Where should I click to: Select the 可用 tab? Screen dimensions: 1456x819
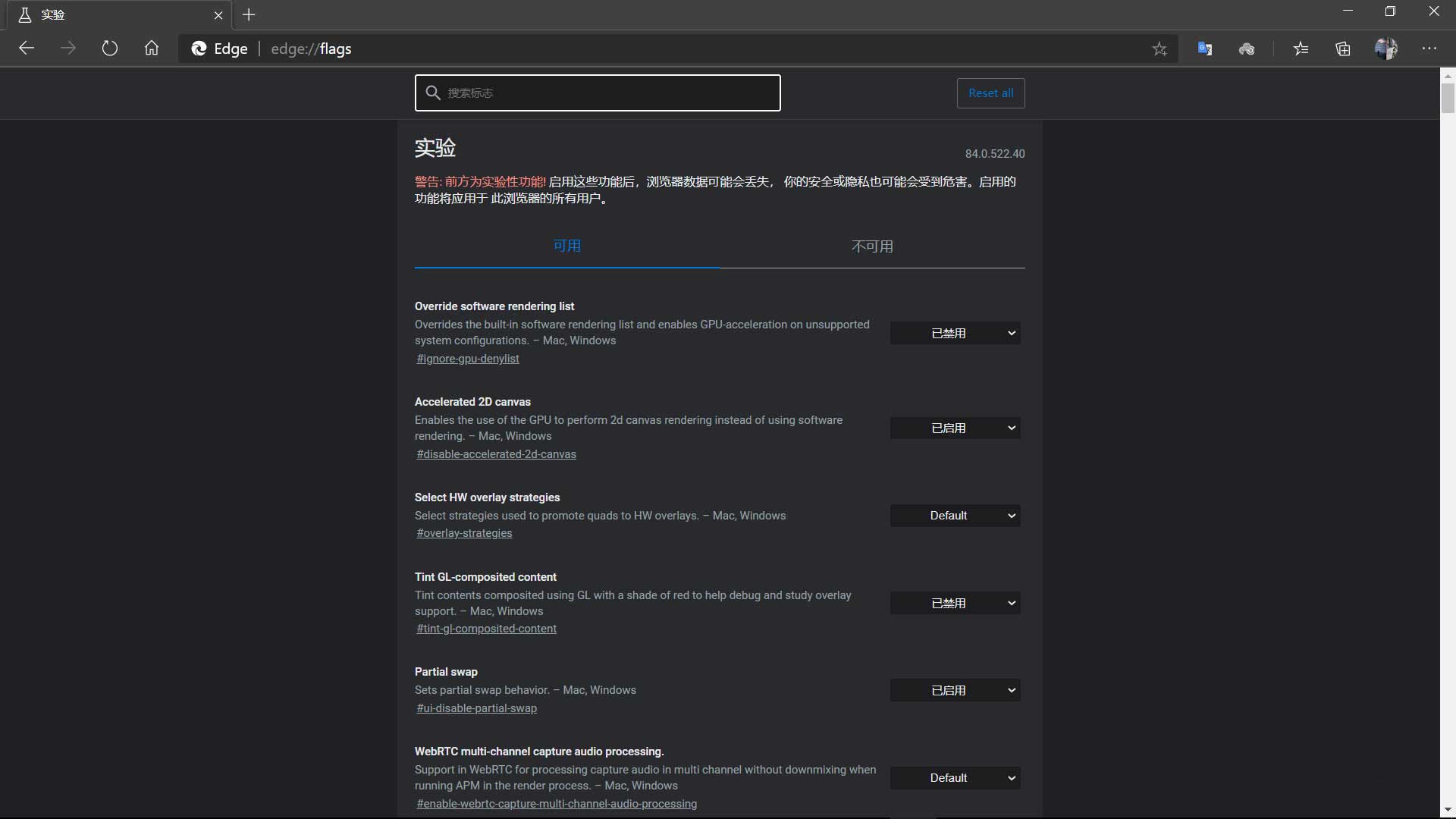point(566,246)
